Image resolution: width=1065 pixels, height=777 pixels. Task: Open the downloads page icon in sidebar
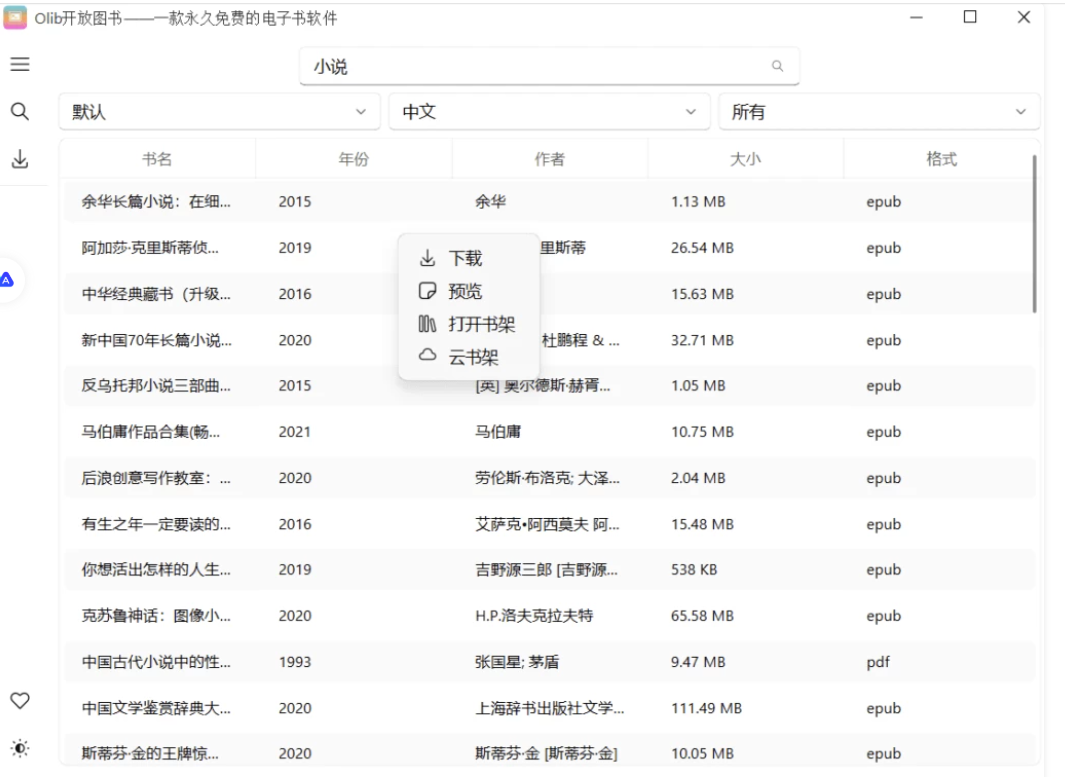19,159
